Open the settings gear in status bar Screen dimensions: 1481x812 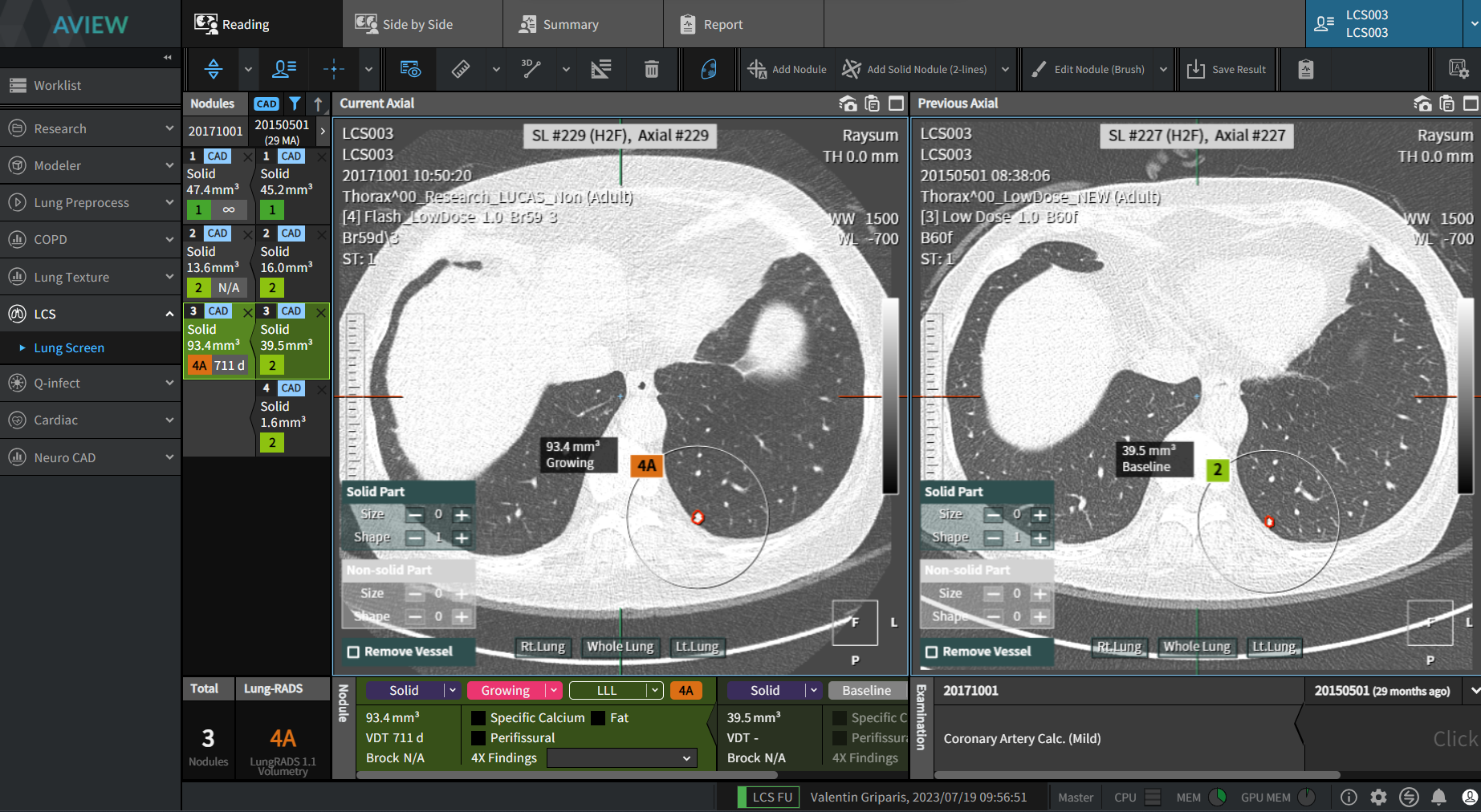click(1378, 797)
